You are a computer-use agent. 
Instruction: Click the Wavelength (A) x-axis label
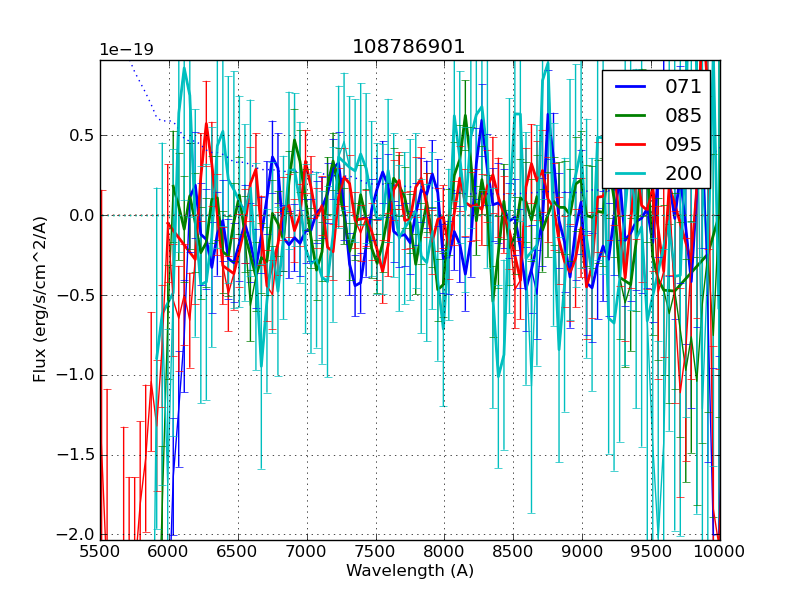(x=410, y=571)
